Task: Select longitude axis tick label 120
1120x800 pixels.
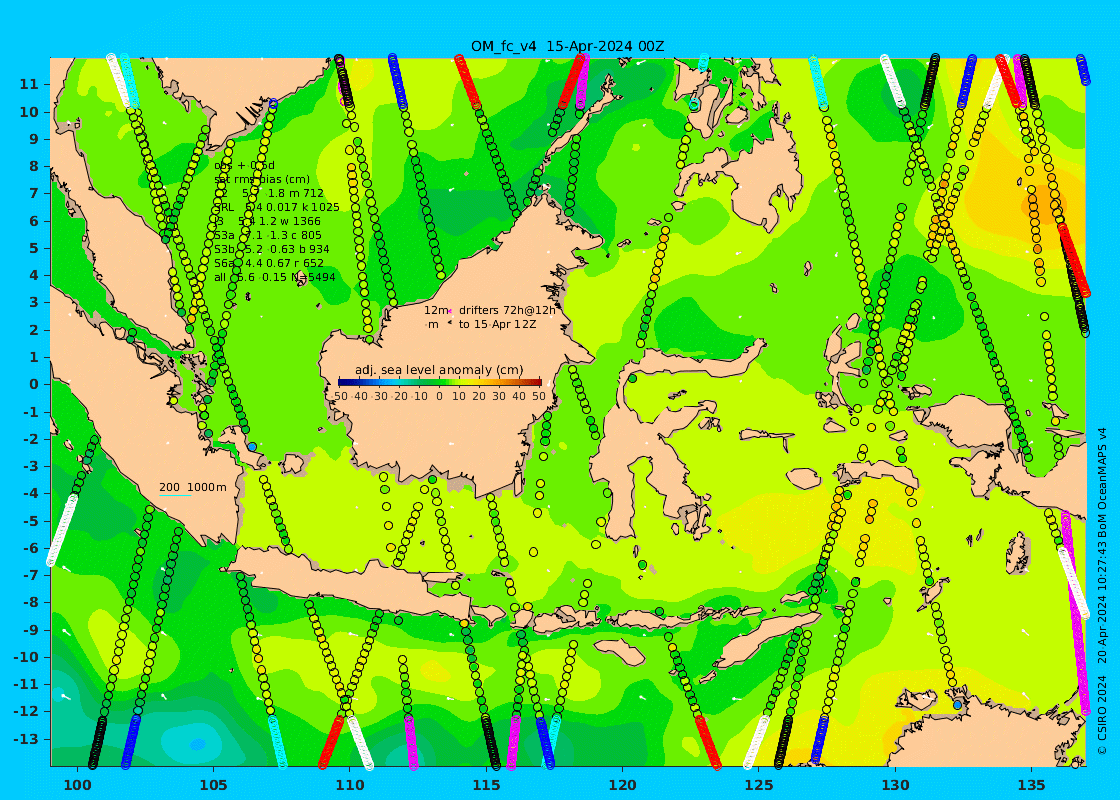Action: 622,786
